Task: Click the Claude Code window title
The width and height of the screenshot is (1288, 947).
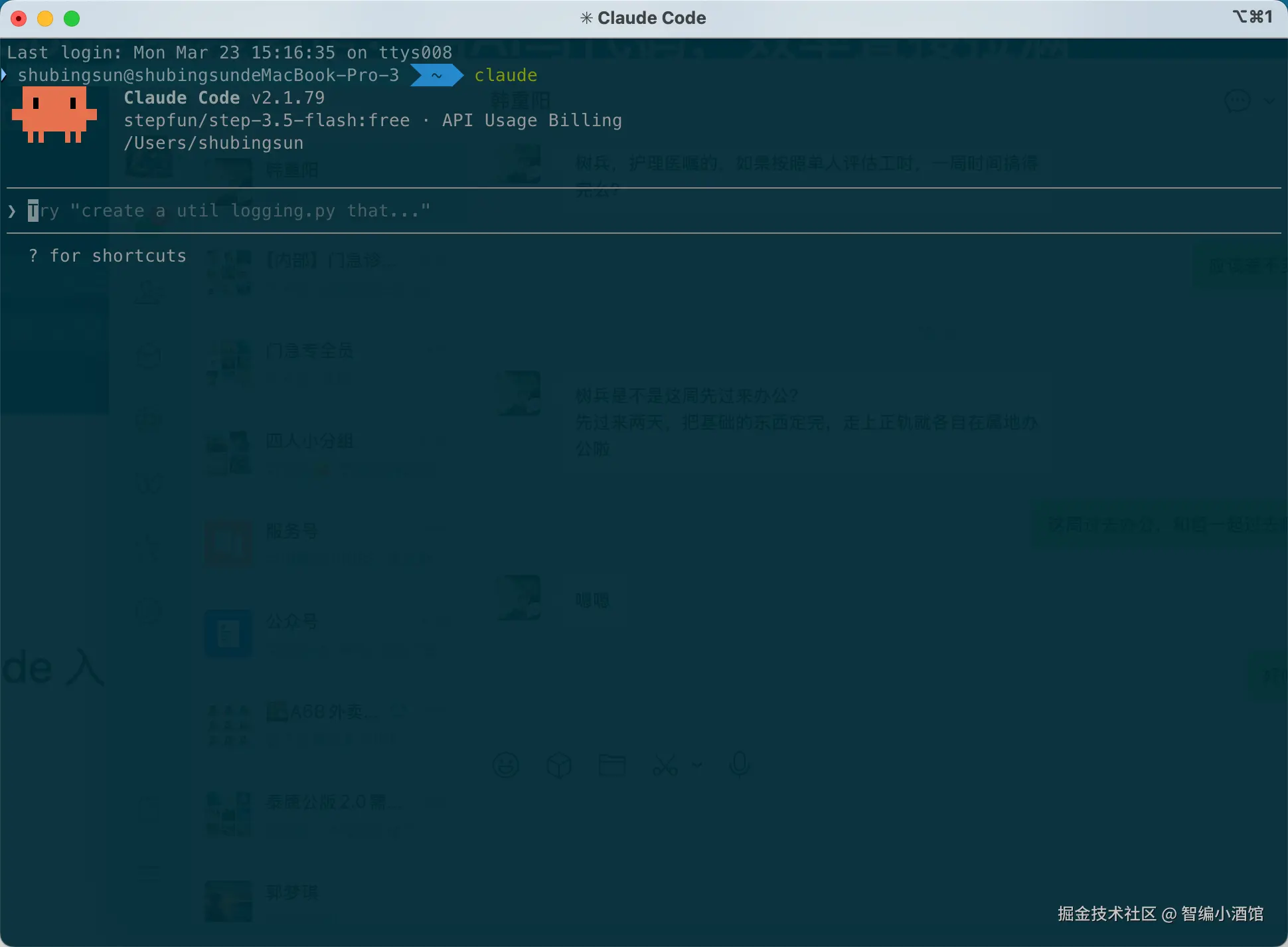Action: pyautogui.click(x=651, y=18)
